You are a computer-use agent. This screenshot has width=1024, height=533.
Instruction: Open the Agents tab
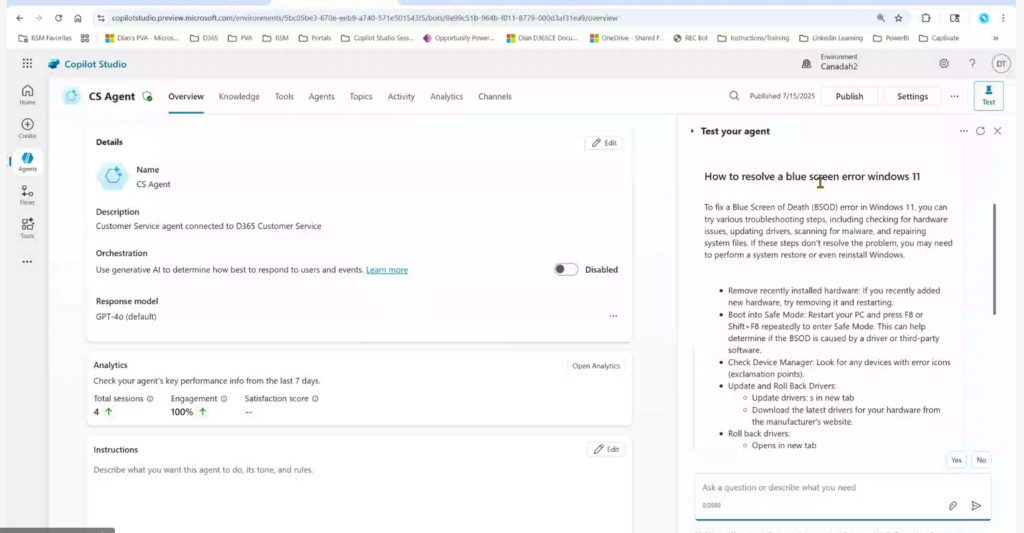click(x=321, y=96)
